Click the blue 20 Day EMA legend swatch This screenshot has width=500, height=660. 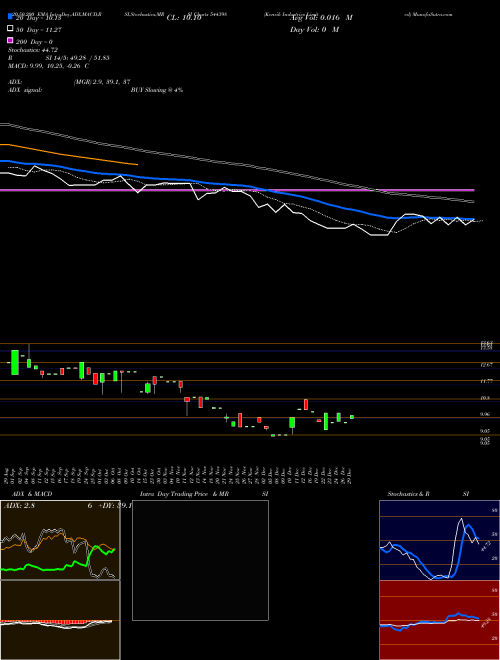tap(11, 17)
